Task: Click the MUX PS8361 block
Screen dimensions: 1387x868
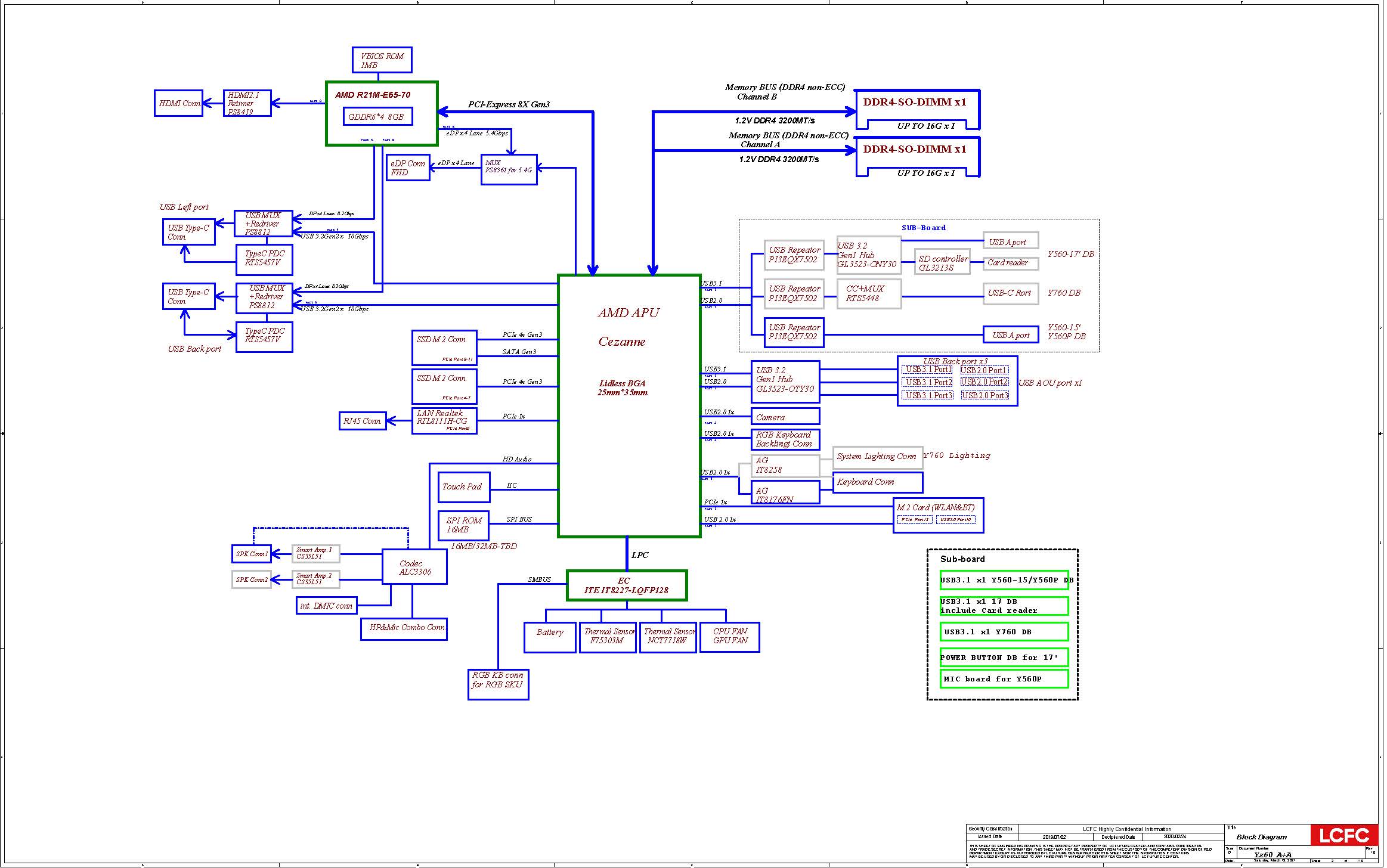Action: click(x=509, y=169)
